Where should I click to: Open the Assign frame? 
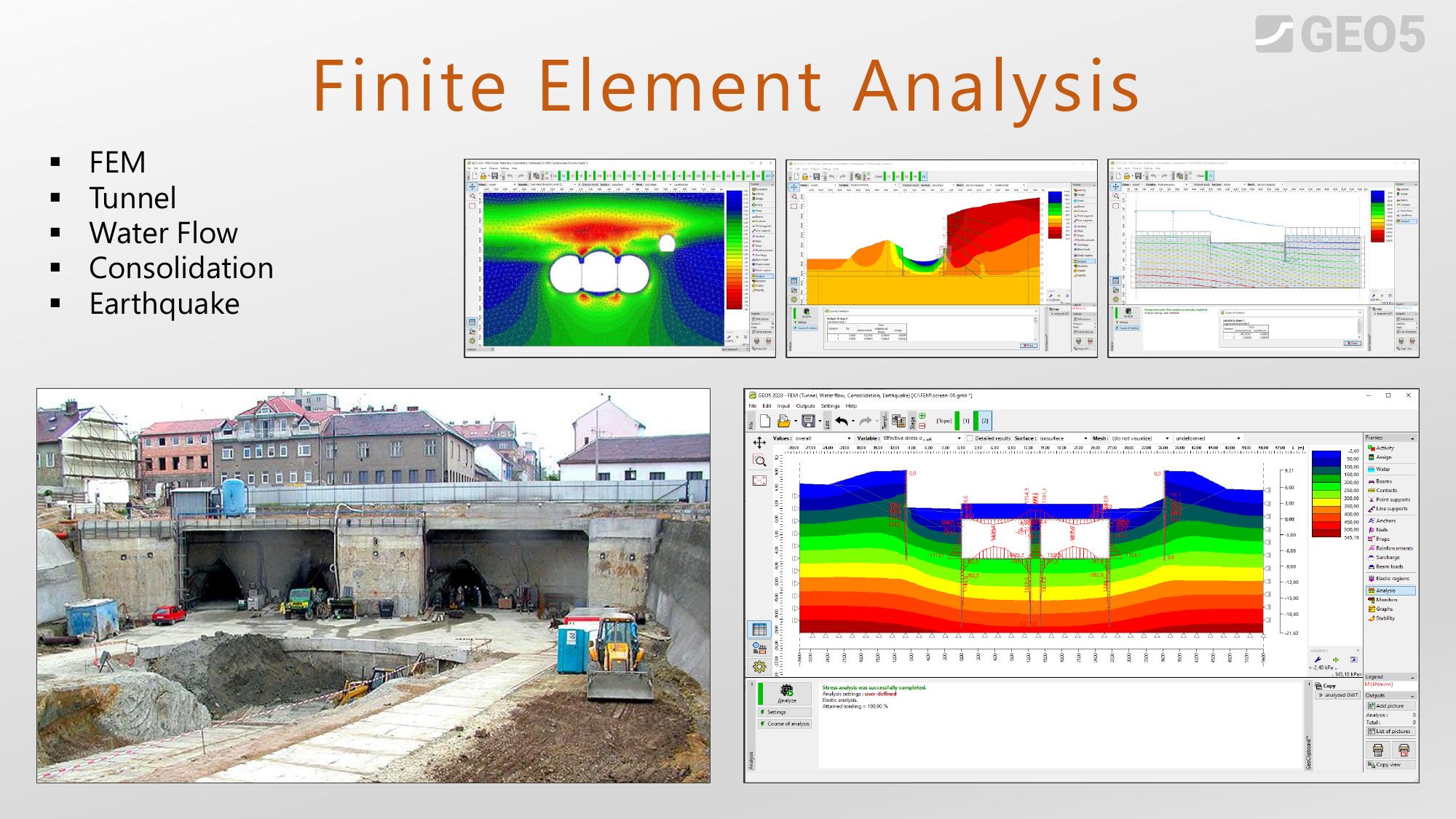pos(1390,457)
